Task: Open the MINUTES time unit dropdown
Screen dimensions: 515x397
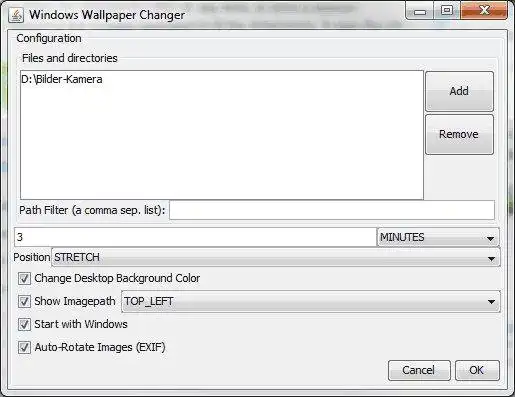Action: pyautogui.click(x=438, y=237)
